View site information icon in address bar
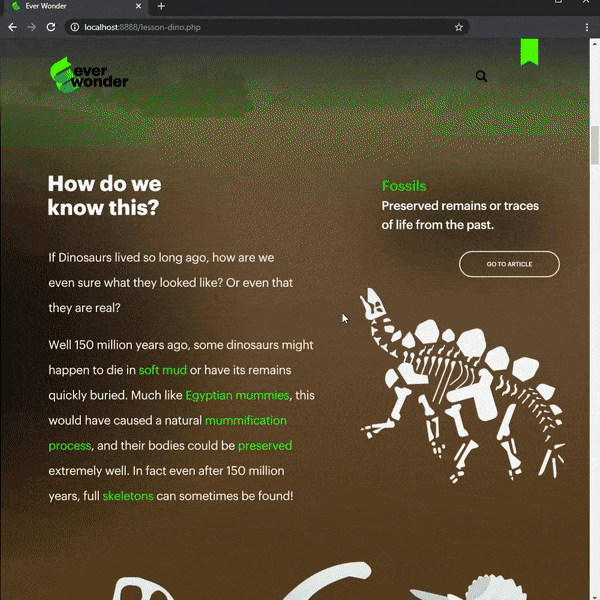The image size is (600, 600). (x=75, y=27)
